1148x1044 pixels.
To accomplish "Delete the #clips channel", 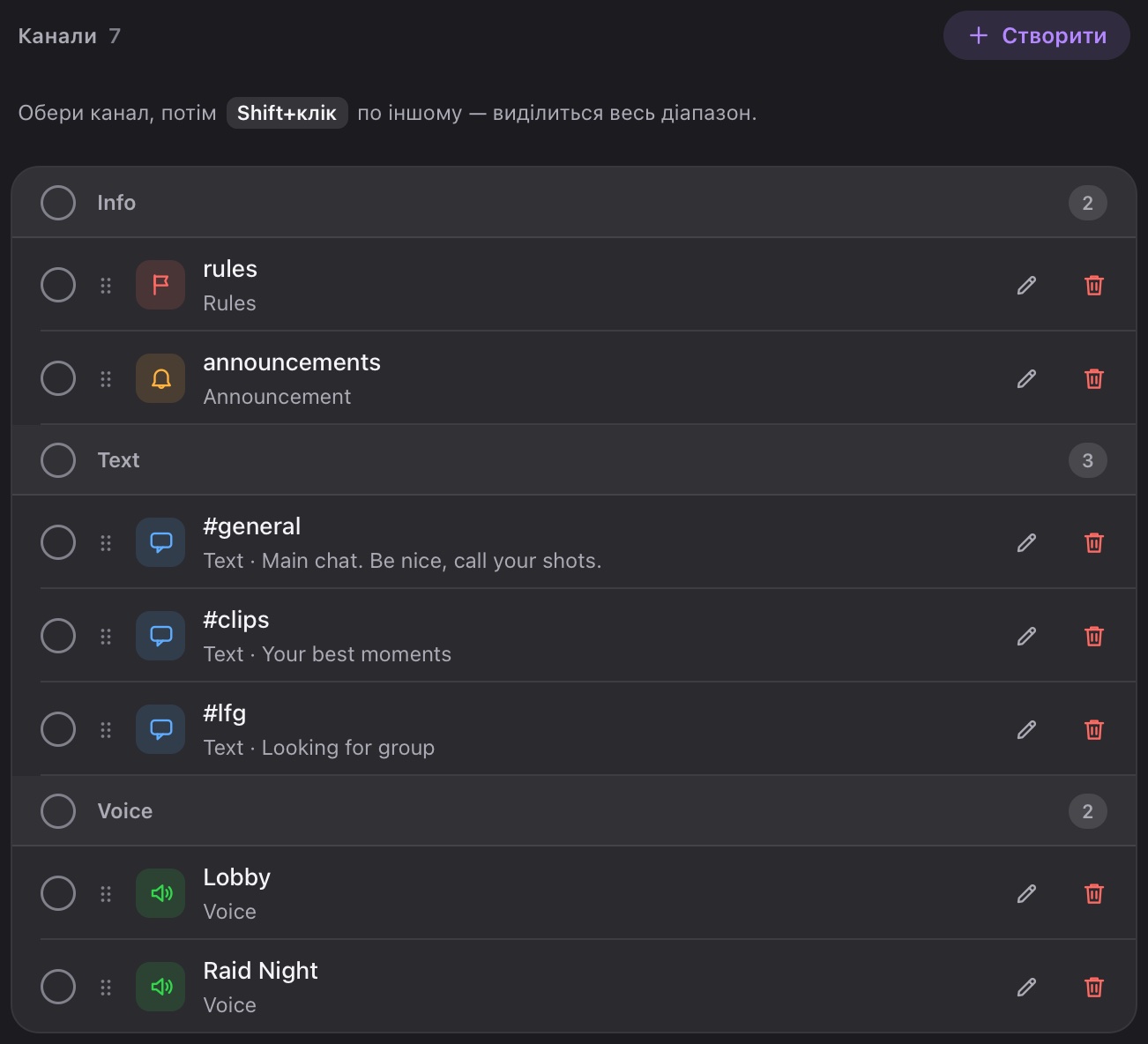I will [x=1093, y=636].
